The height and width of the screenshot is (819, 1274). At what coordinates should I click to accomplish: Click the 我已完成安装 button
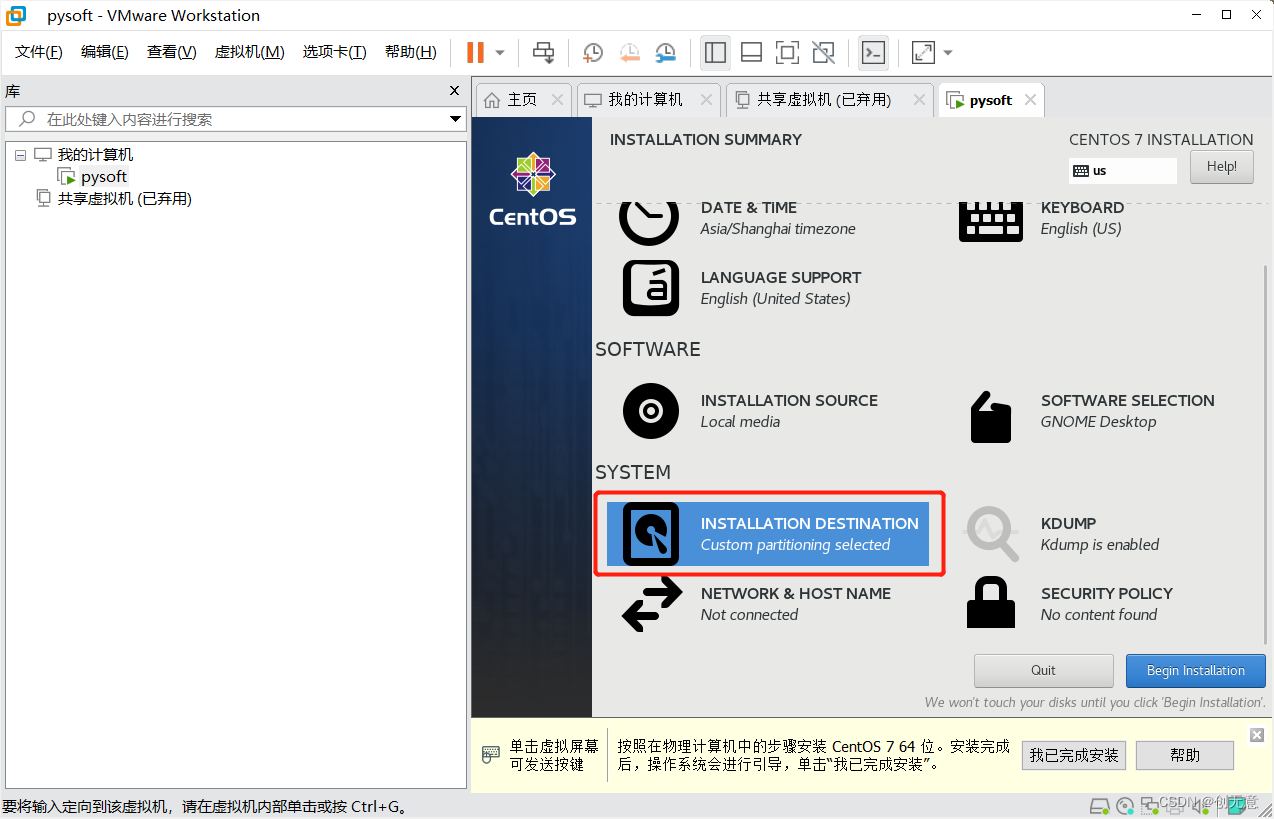tap(1074, 755)
